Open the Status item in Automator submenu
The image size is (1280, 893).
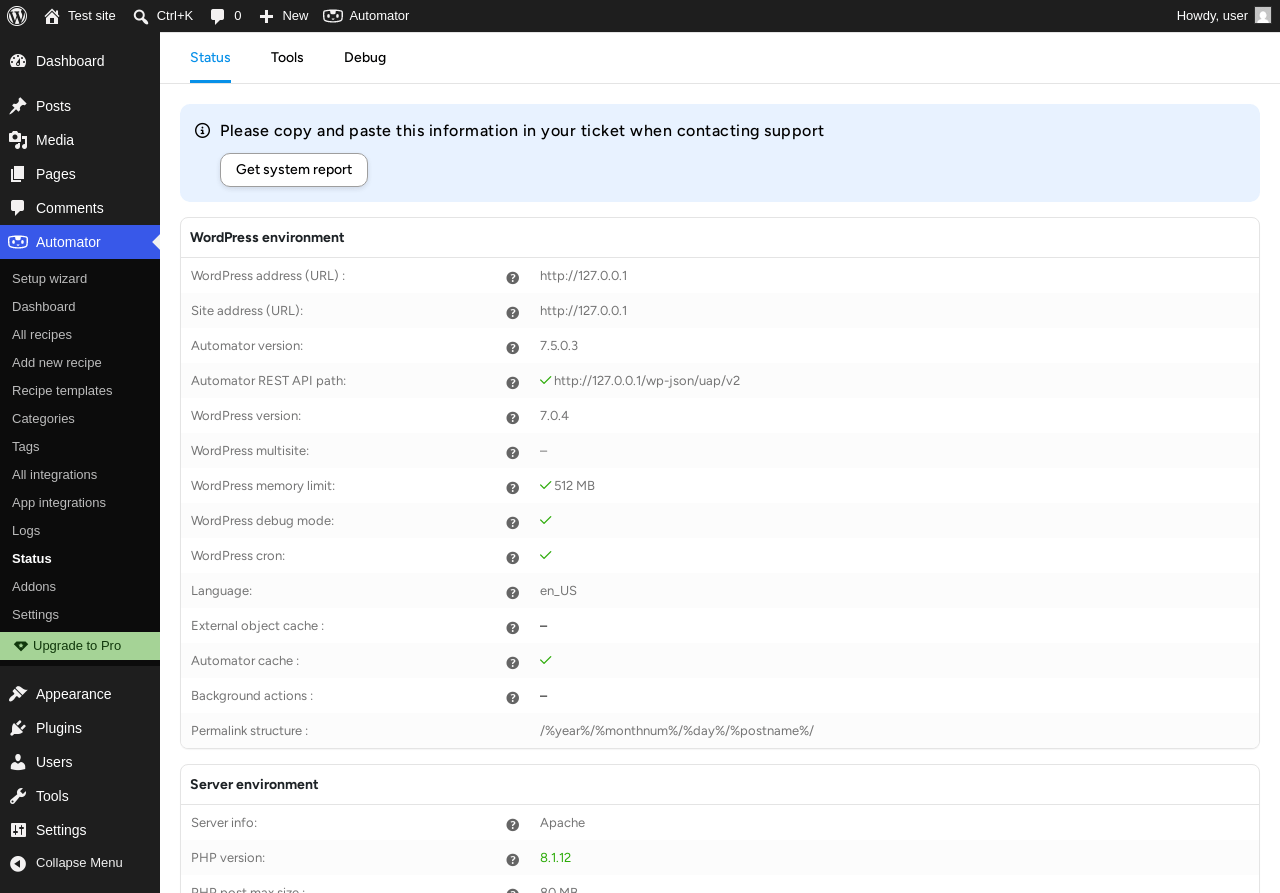(80, 558)
